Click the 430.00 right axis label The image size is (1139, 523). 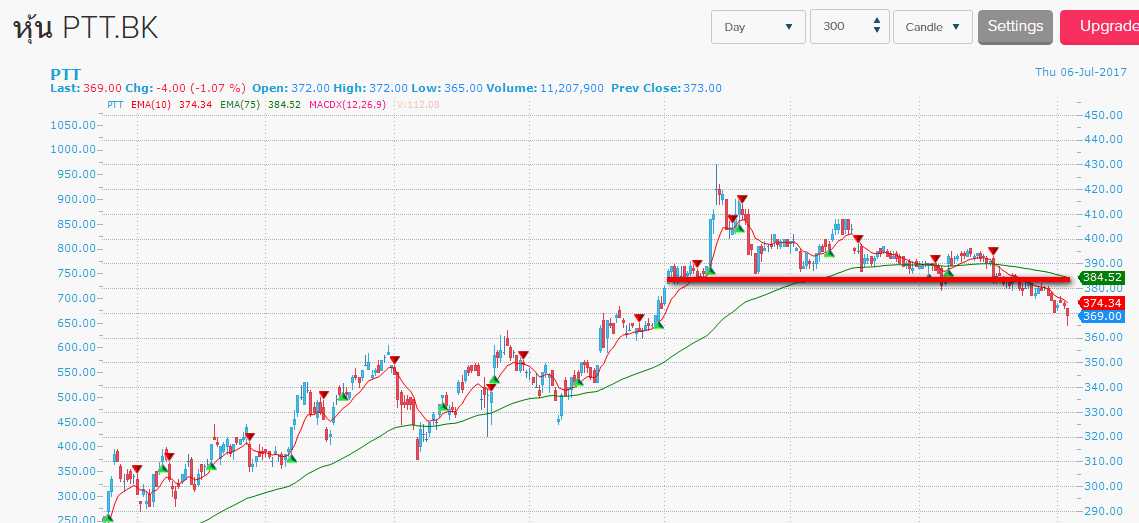point(1103,164)
